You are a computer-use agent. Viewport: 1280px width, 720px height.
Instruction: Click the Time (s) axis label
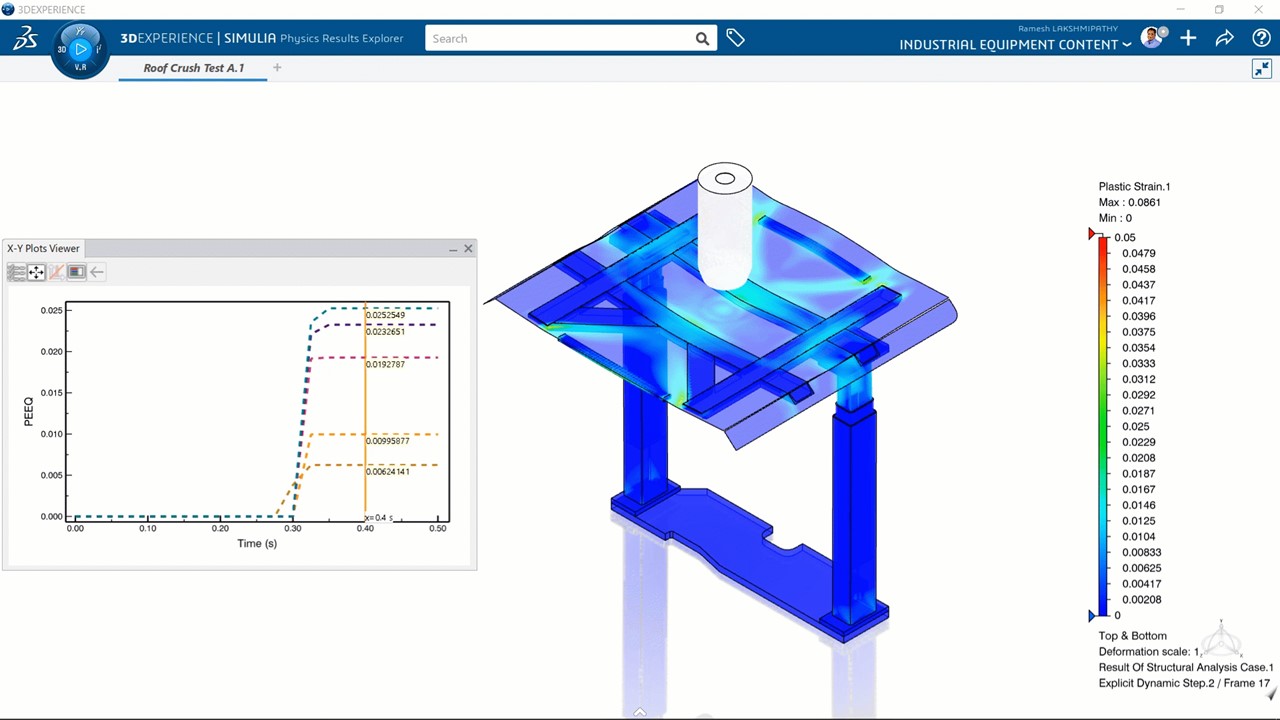pos(257,544)
